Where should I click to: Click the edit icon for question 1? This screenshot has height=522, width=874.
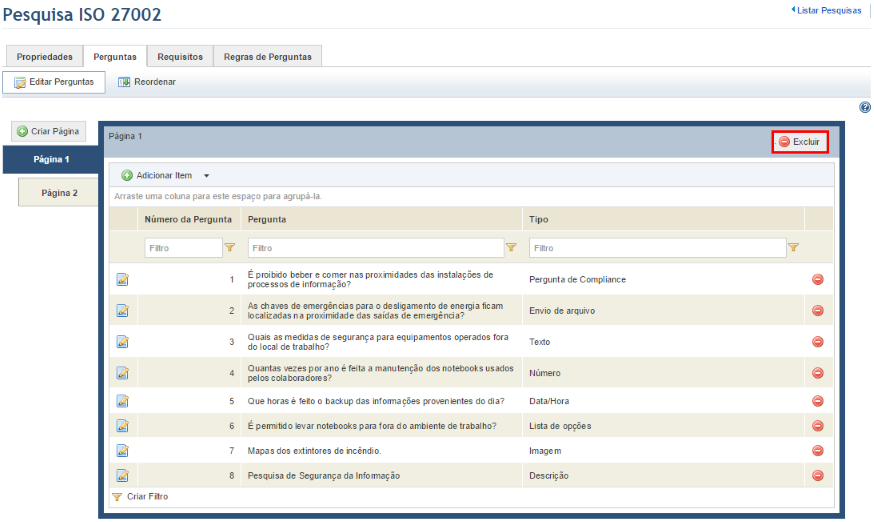[123, 279]
